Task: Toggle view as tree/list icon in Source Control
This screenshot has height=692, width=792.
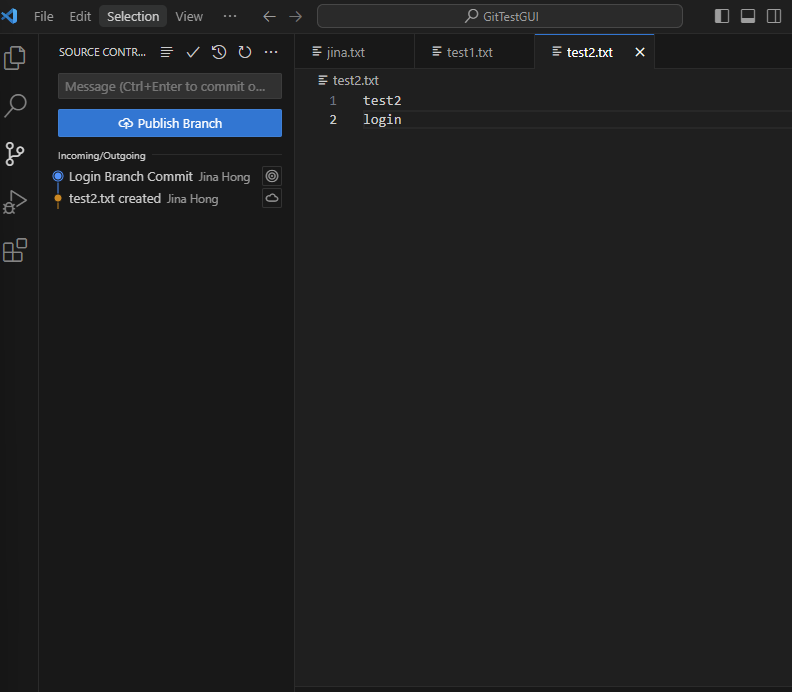Action: [x=167, y=52]
